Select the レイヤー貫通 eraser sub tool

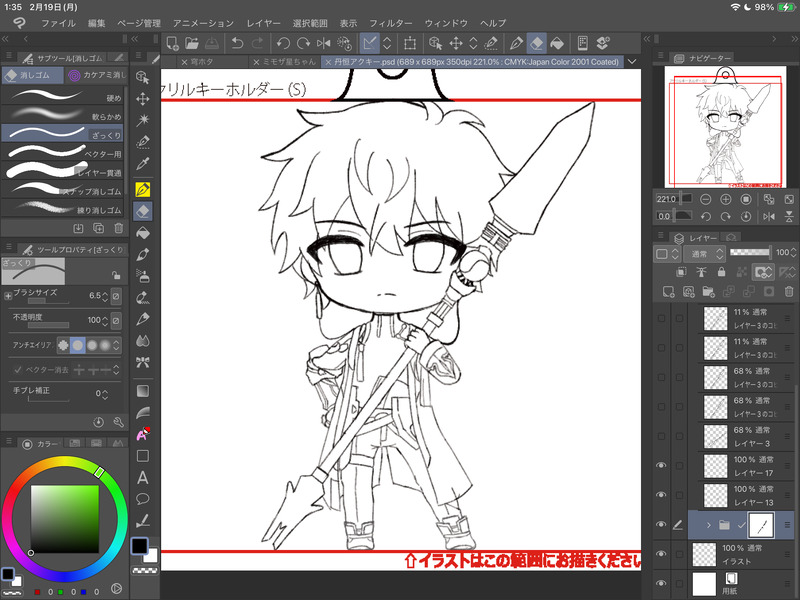tap(62, 170)
